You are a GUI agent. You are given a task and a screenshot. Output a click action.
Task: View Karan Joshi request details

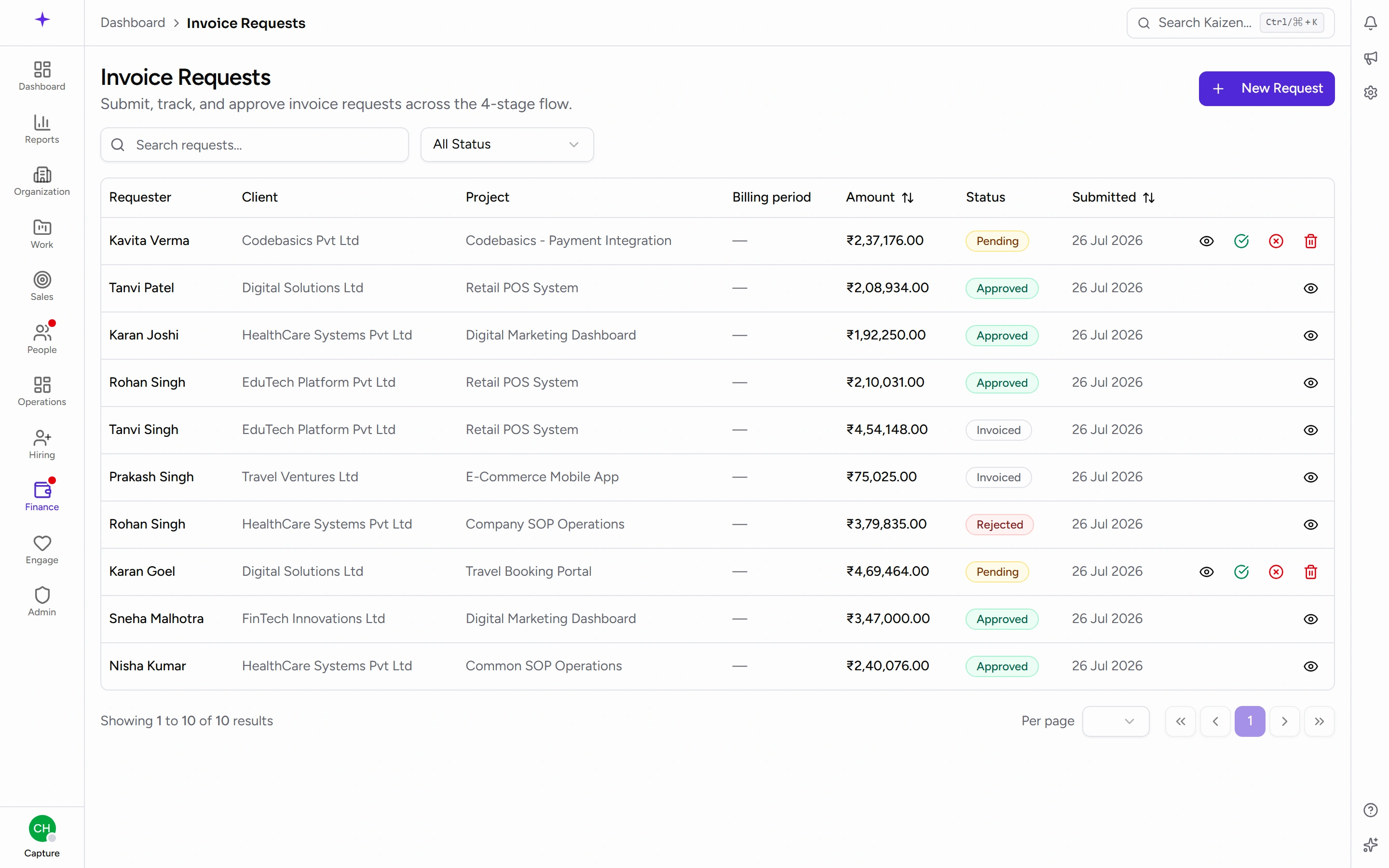(1310, 335)
